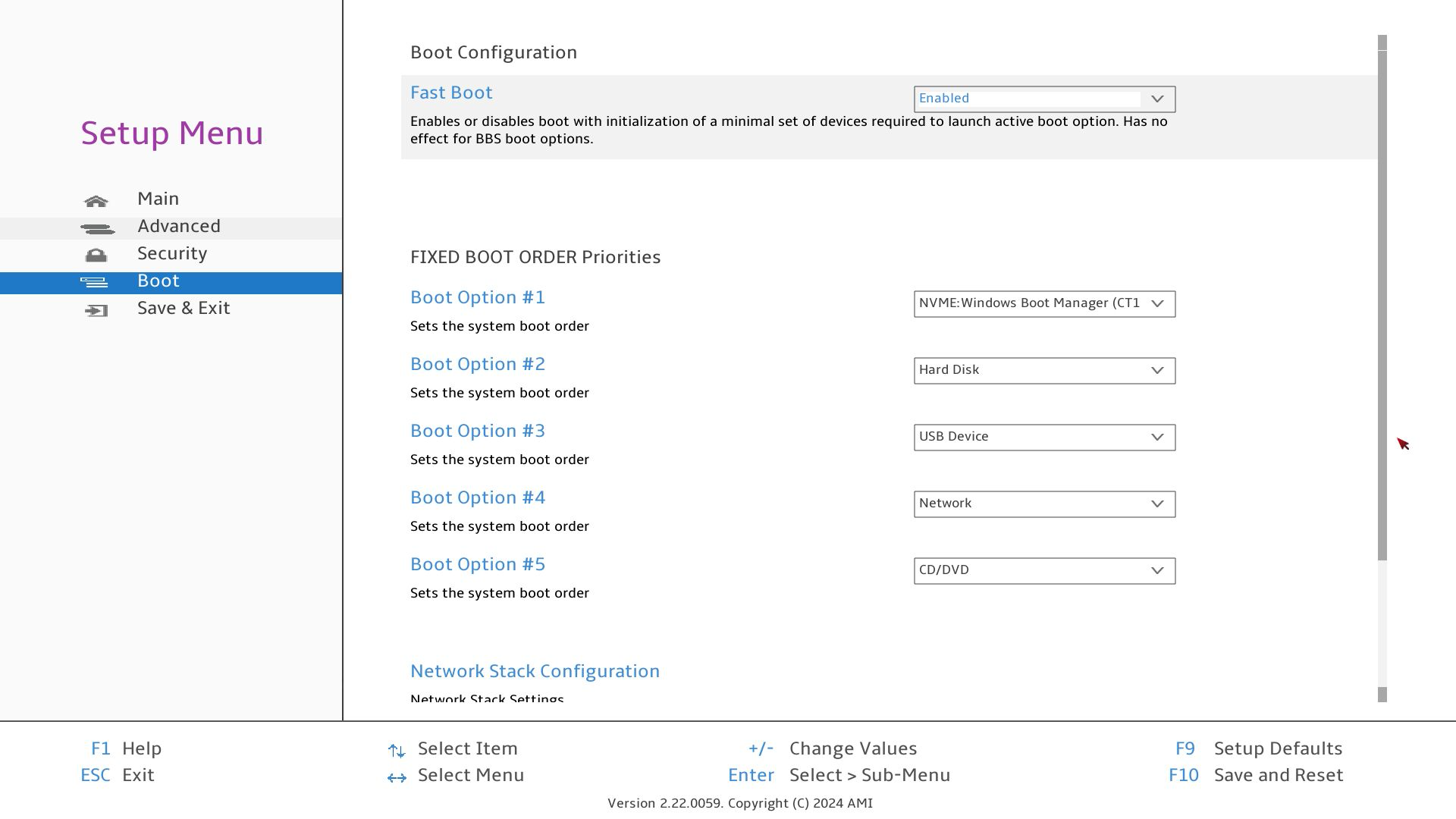Expand the Boot Option #4 Network dropdown
1456x819 pixels.
1043,504
